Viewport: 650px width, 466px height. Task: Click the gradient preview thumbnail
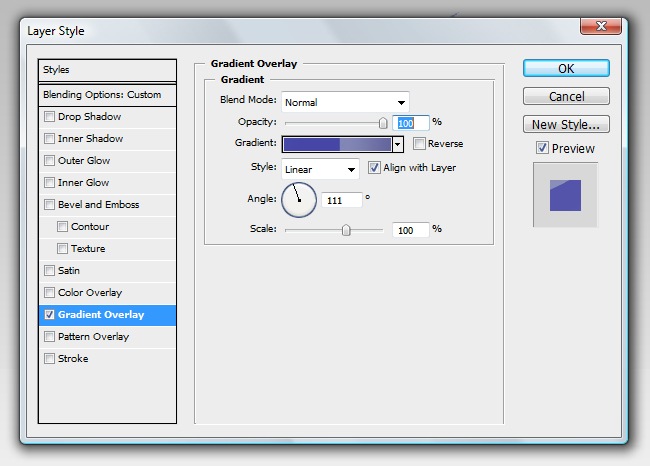tap(565, 194)
